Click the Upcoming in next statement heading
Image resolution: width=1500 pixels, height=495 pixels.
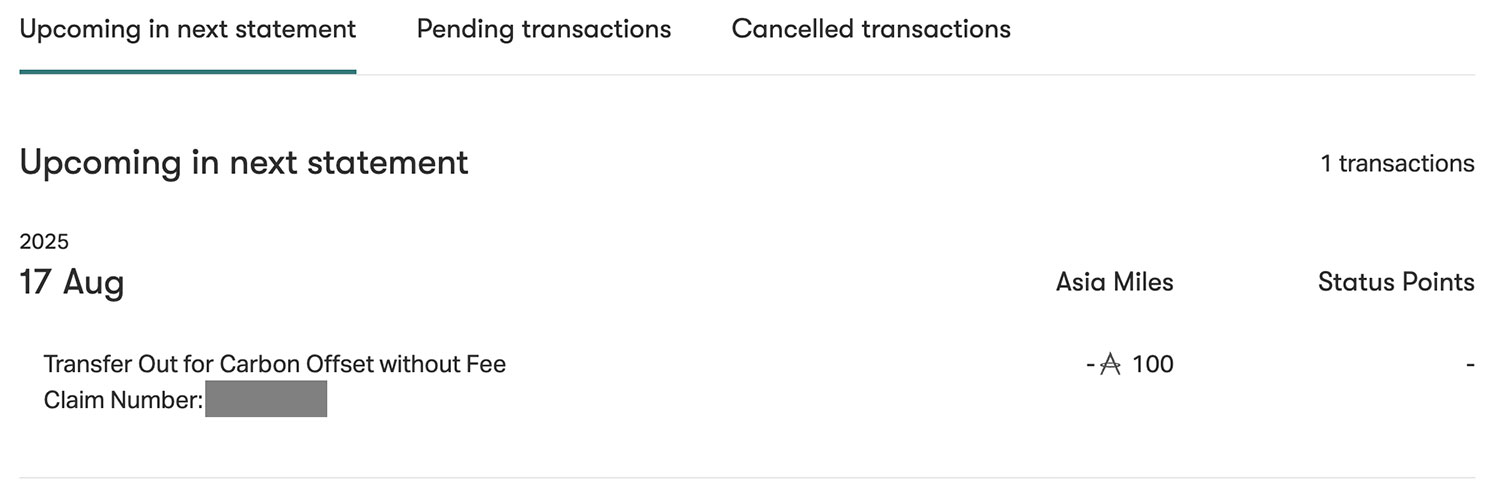[x=244, y=162]
